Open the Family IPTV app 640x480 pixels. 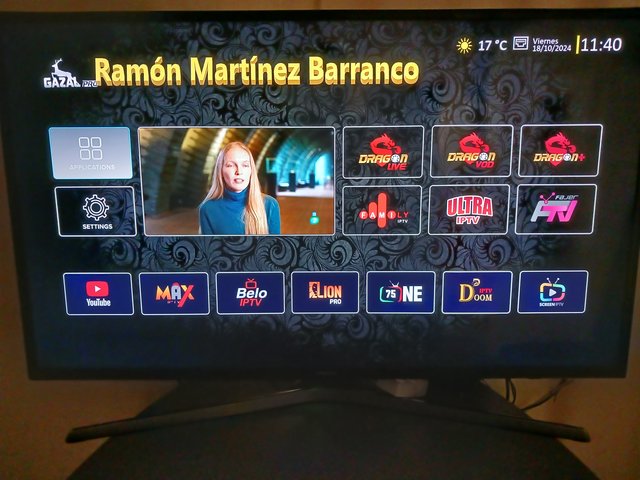point(382,210)
